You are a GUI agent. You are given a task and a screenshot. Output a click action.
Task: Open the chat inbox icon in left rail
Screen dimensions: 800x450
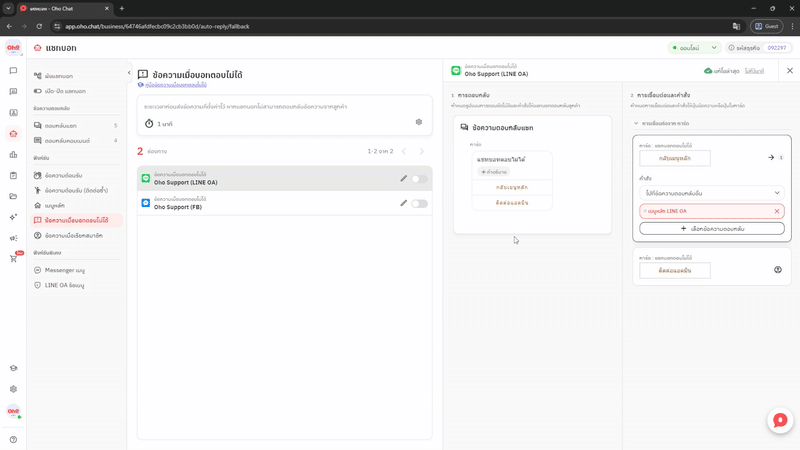coord(13,71)
